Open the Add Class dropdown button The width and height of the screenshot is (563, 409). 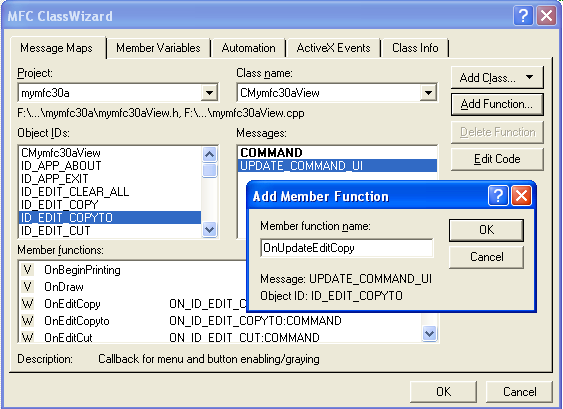(497, 78)
